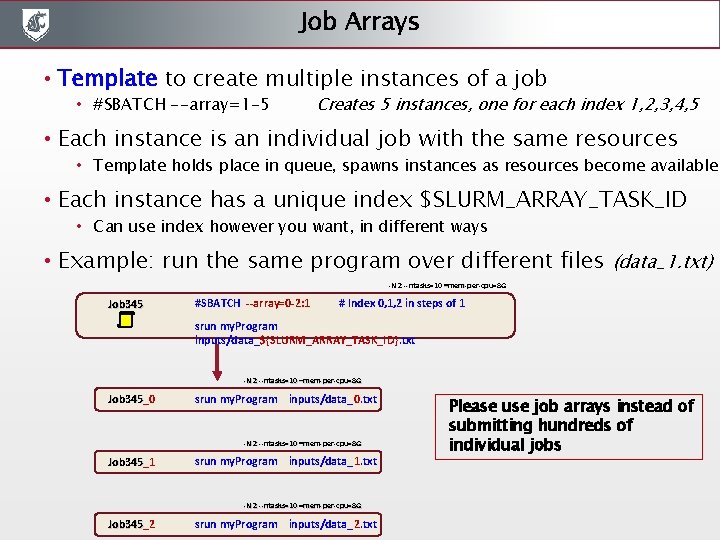The image size is (720, 540).
Task: Click '# Index 0,1,2 in steps of 1' comment
Action: [x=402, y=303]
